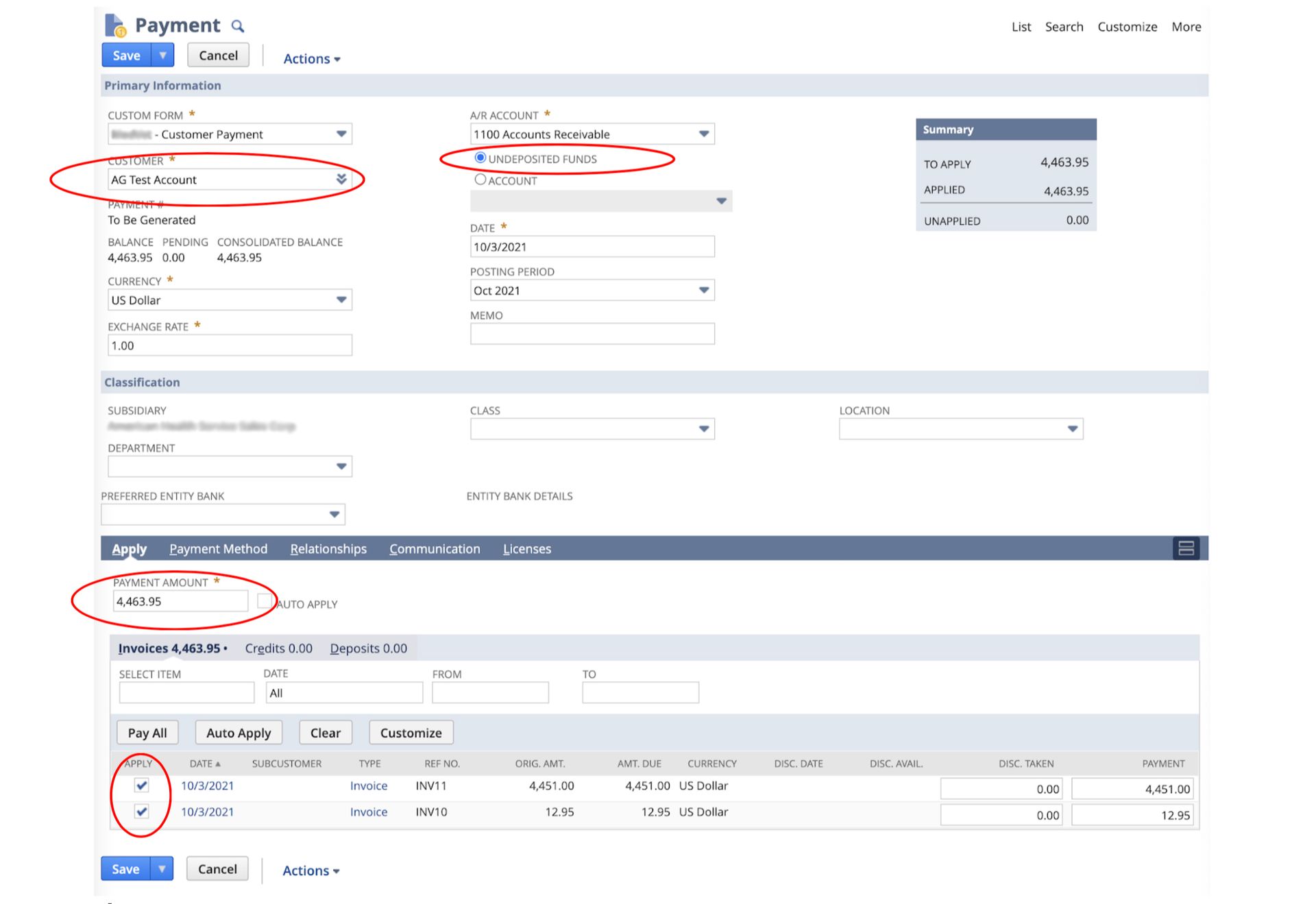Open the bottom Actions menu
The height and width of the screenshot is (904, 1316).
pyautogui.click(x=311, y=870)
